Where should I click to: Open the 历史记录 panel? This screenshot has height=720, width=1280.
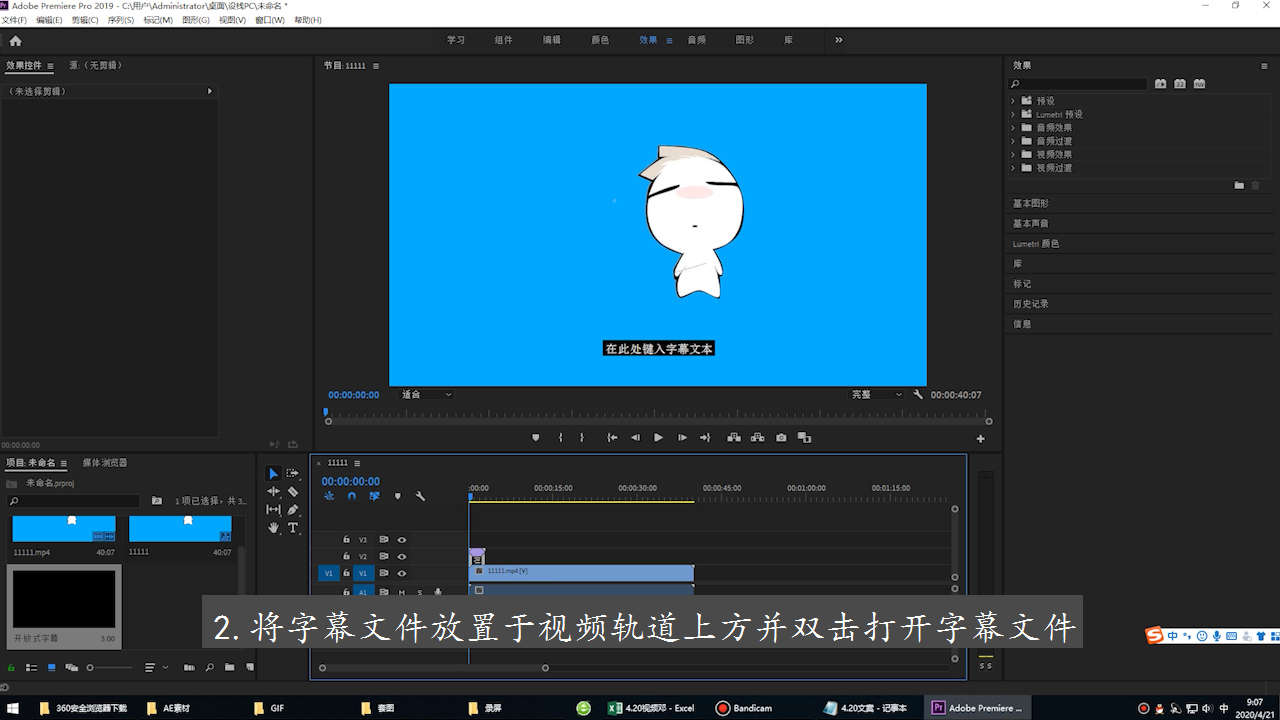click(x=1031, y=304)
